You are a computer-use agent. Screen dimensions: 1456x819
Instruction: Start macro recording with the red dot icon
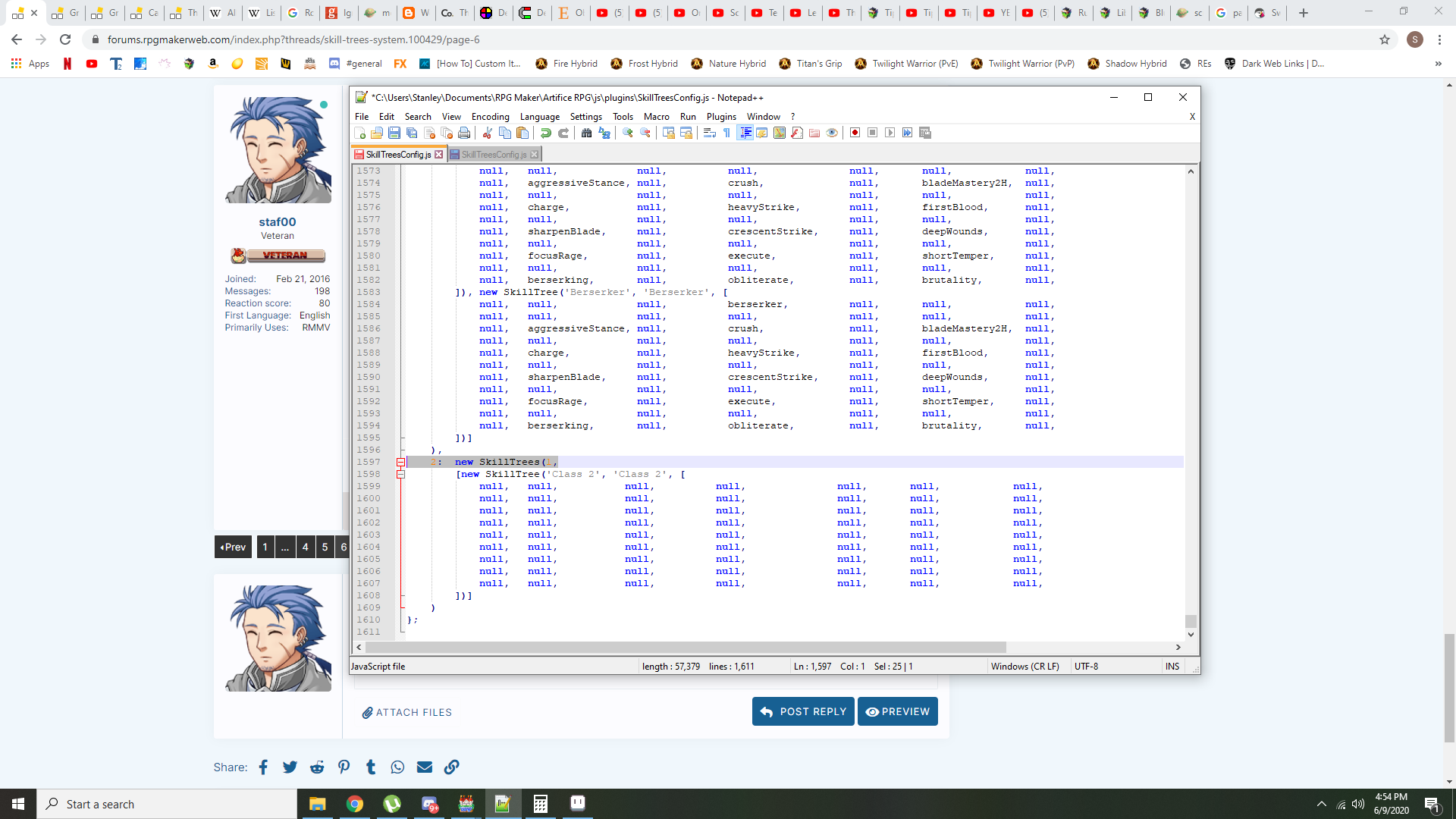point(855,133)
